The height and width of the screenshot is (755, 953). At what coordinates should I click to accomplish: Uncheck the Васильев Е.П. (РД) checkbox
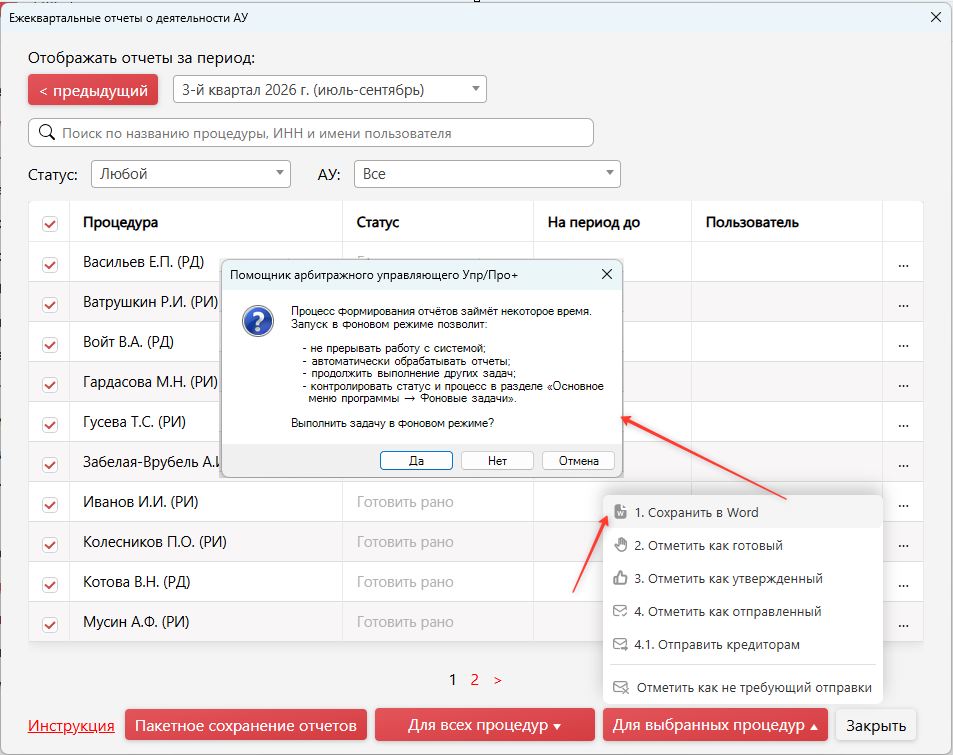tap(50, 264)
